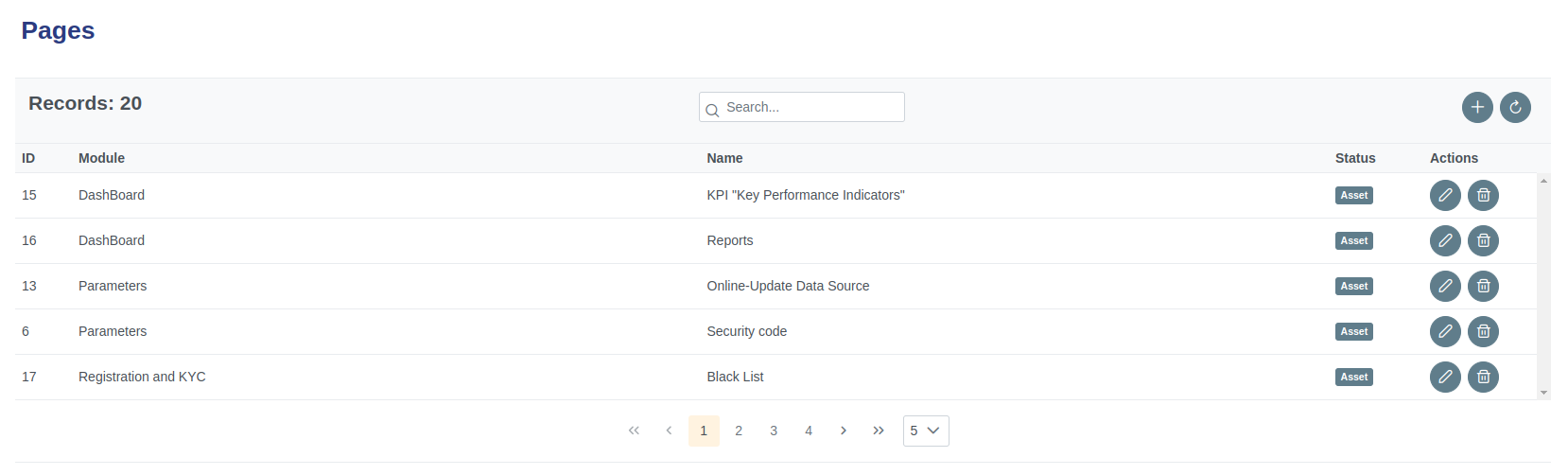Delete the Reports page row
This screenshot has height=475, width=1568.
(1483, 240)
